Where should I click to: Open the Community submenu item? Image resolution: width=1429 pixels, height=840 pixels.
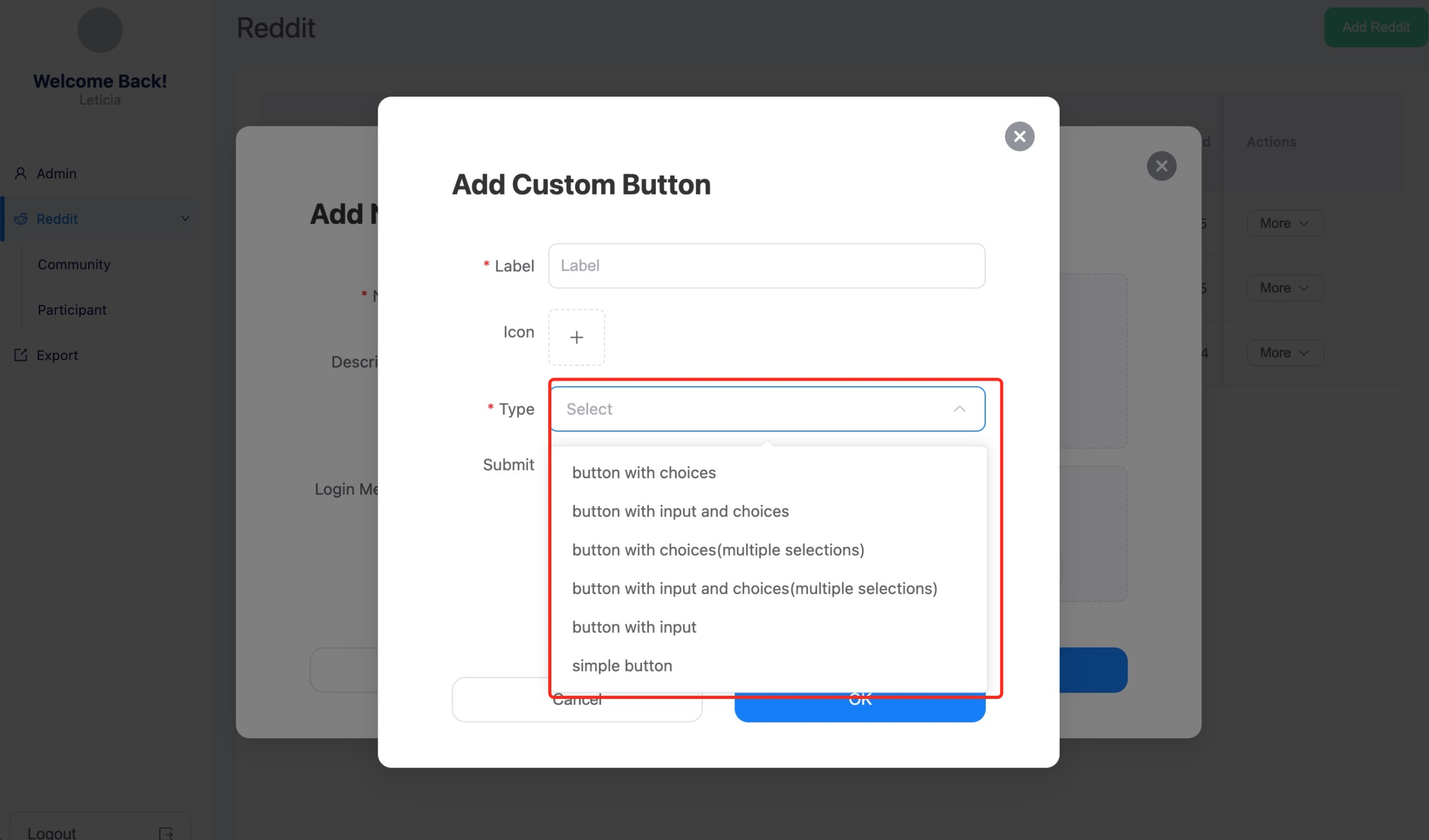pos(74,264)
